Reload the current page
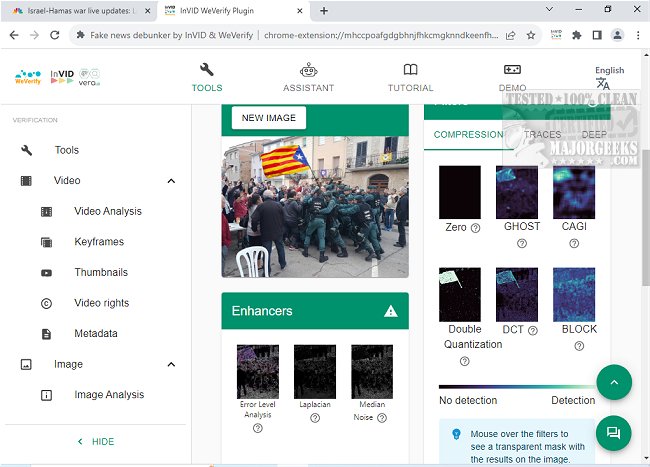 (54, 35)
